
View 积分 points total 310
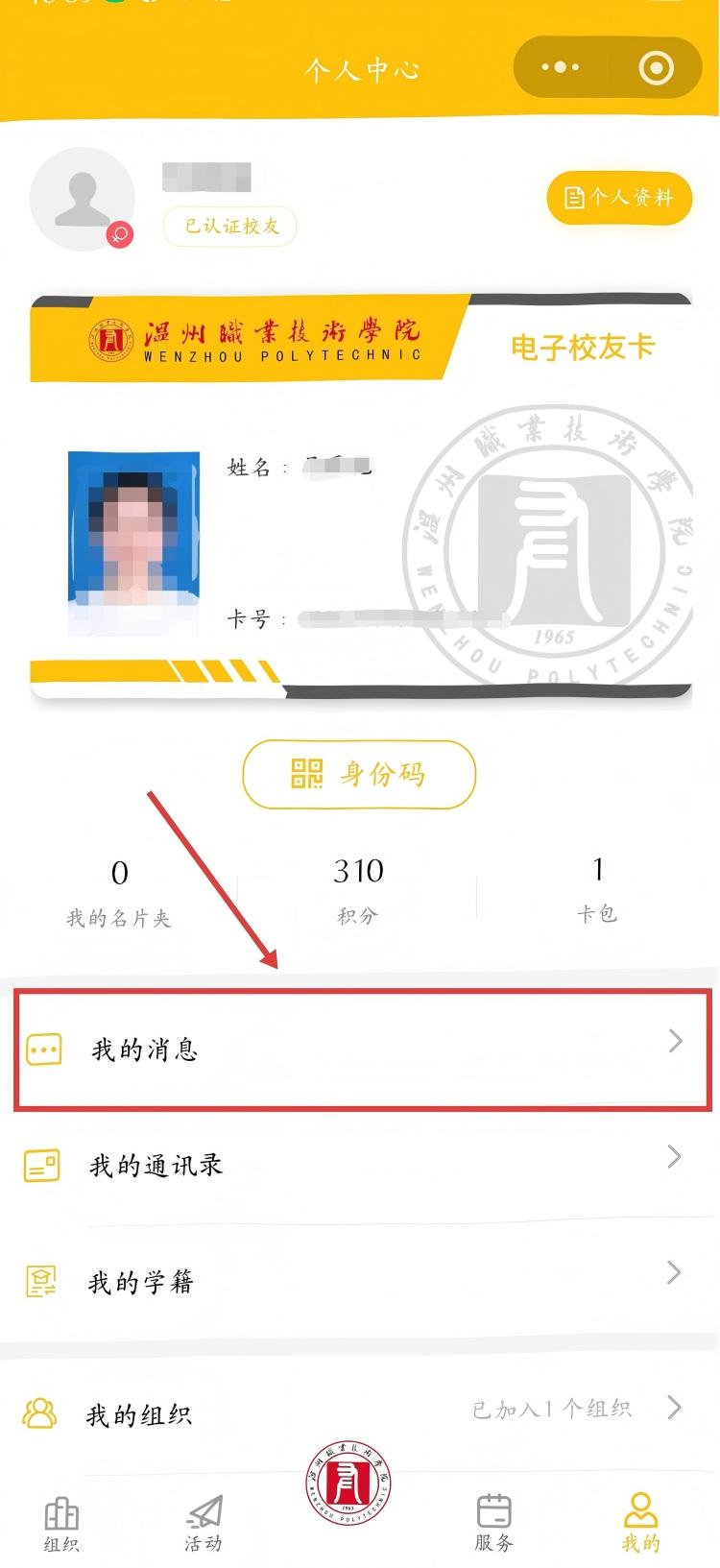[358, 891]
